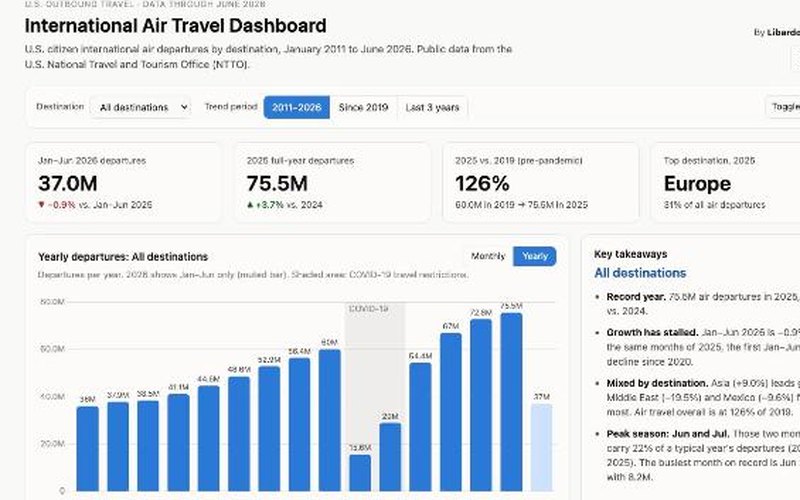800x500 pixels.
Task: Select the Yearly chart view
Action: click(535, 256)
